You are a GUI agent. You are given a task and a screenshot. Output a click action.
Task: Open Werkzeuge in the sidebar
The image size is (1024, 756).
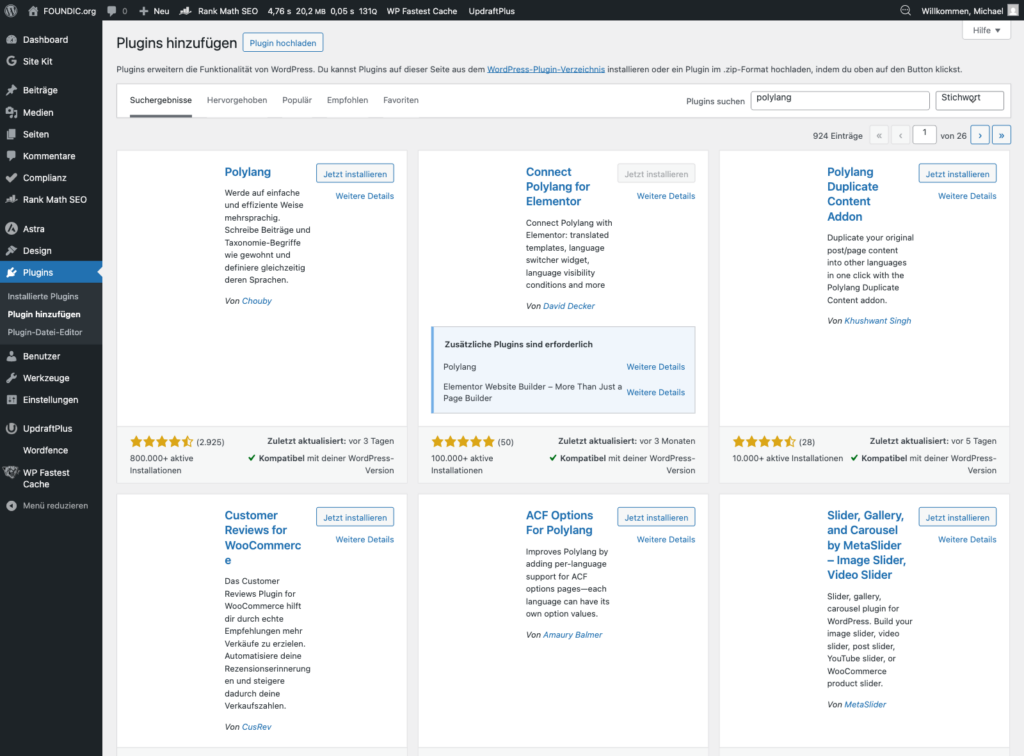(x=46, y=378)
